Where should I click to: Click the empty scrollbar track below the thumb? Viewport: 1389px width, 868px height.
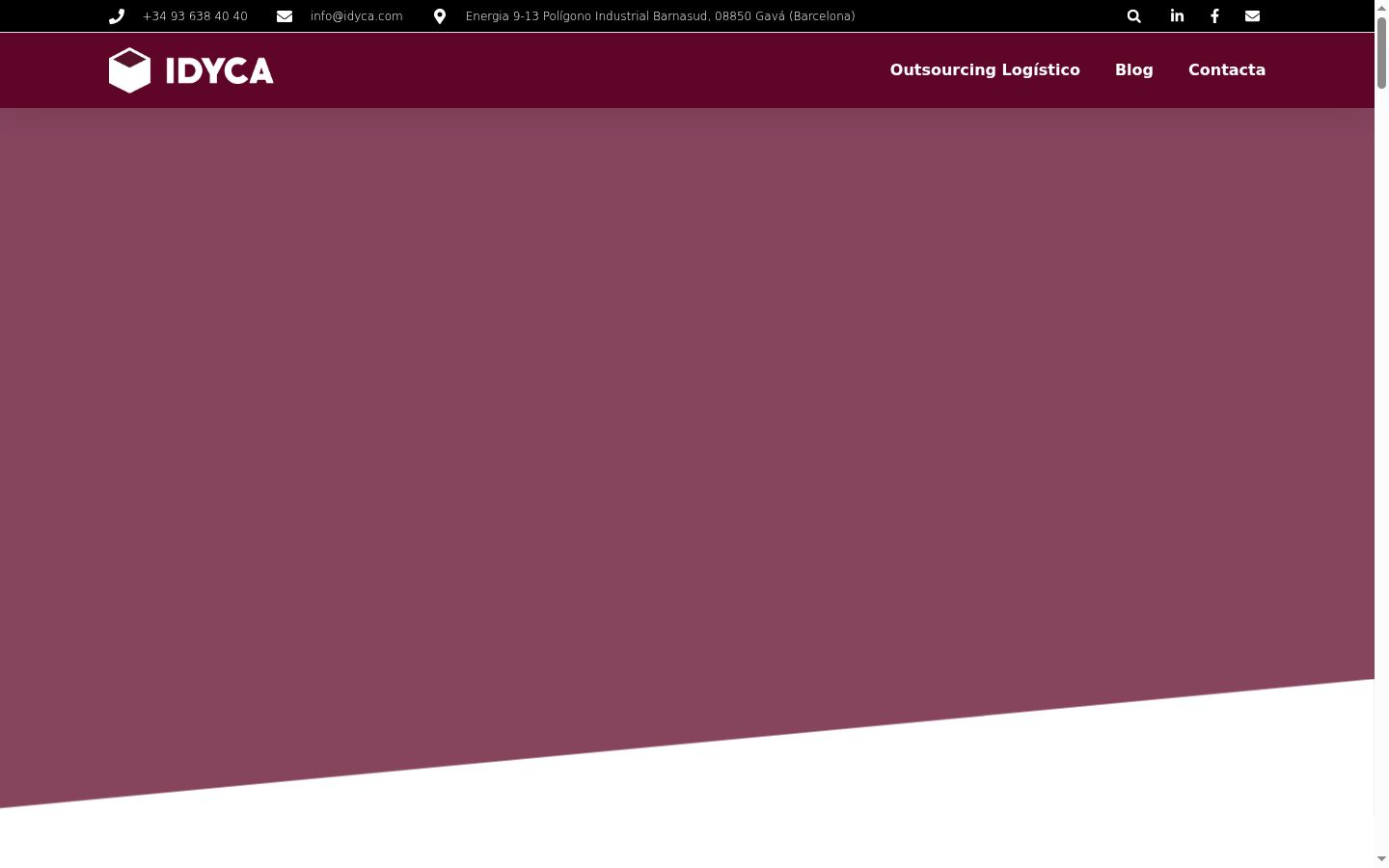[1381, 463]
